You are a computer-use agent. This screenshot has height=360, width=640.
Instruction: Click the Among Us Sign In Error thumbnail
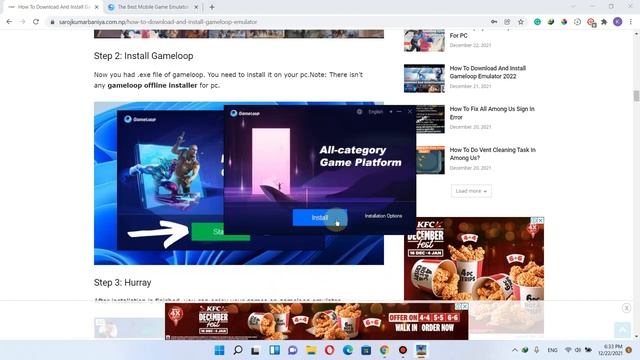click(430, 119)
